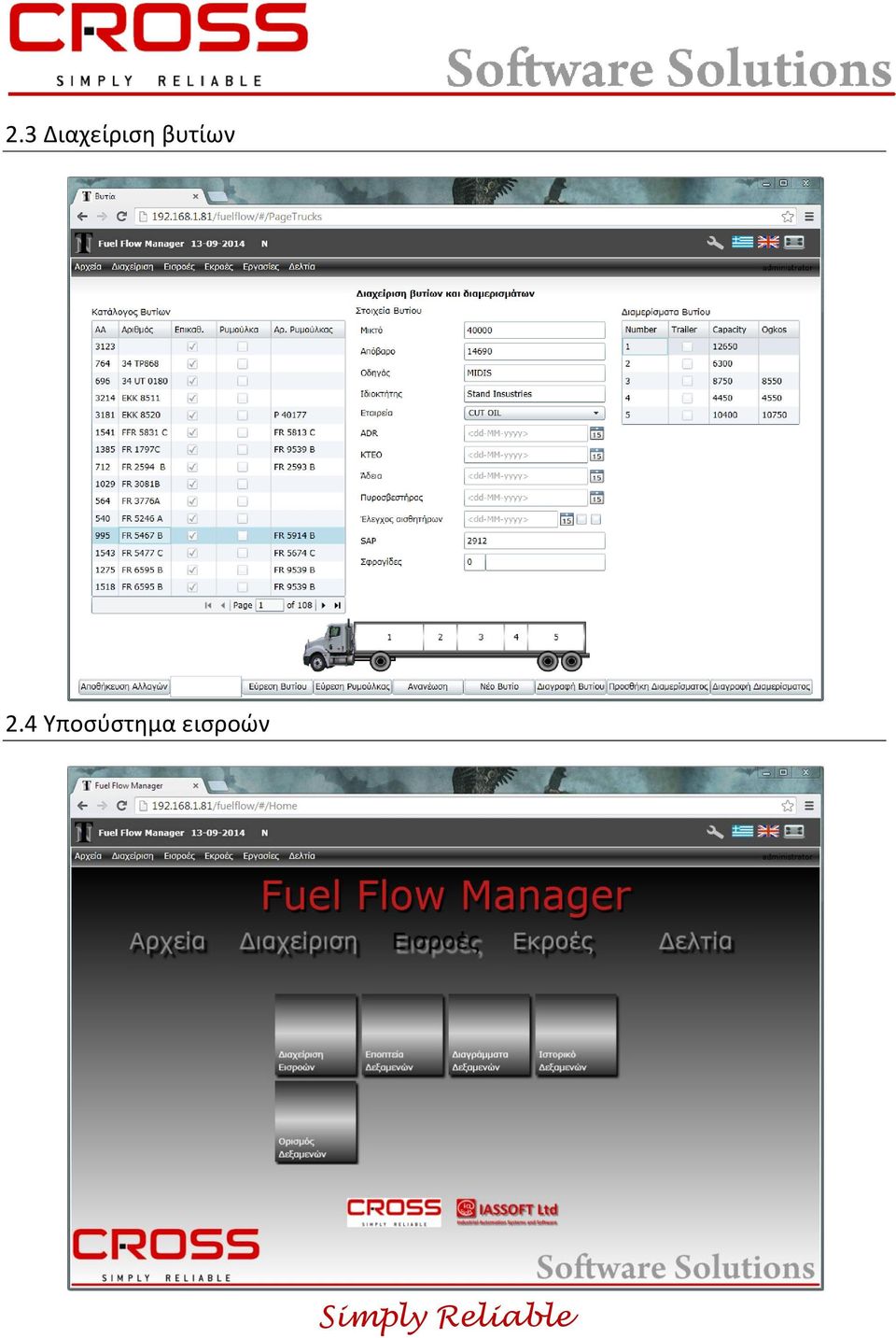896x1338 pixels.
Task: Open calendar picker for Πυροσβεστήρας date
Action: pos(596,499)
